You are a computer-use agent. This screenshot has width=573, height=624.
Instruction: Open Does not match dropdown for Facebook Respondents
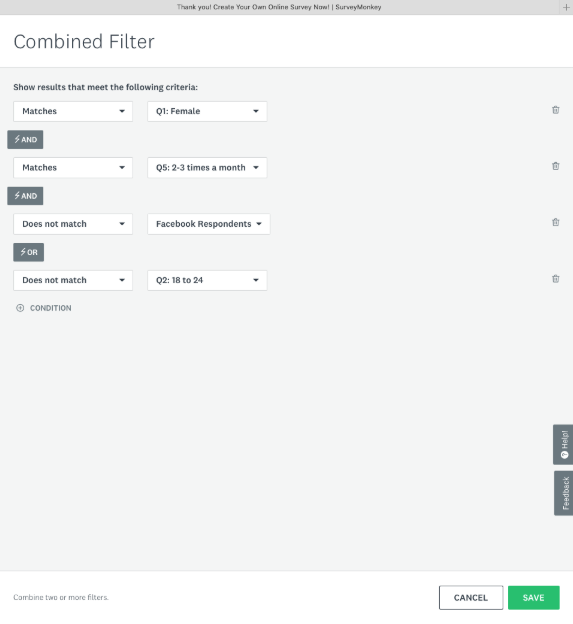pos(73,224)
